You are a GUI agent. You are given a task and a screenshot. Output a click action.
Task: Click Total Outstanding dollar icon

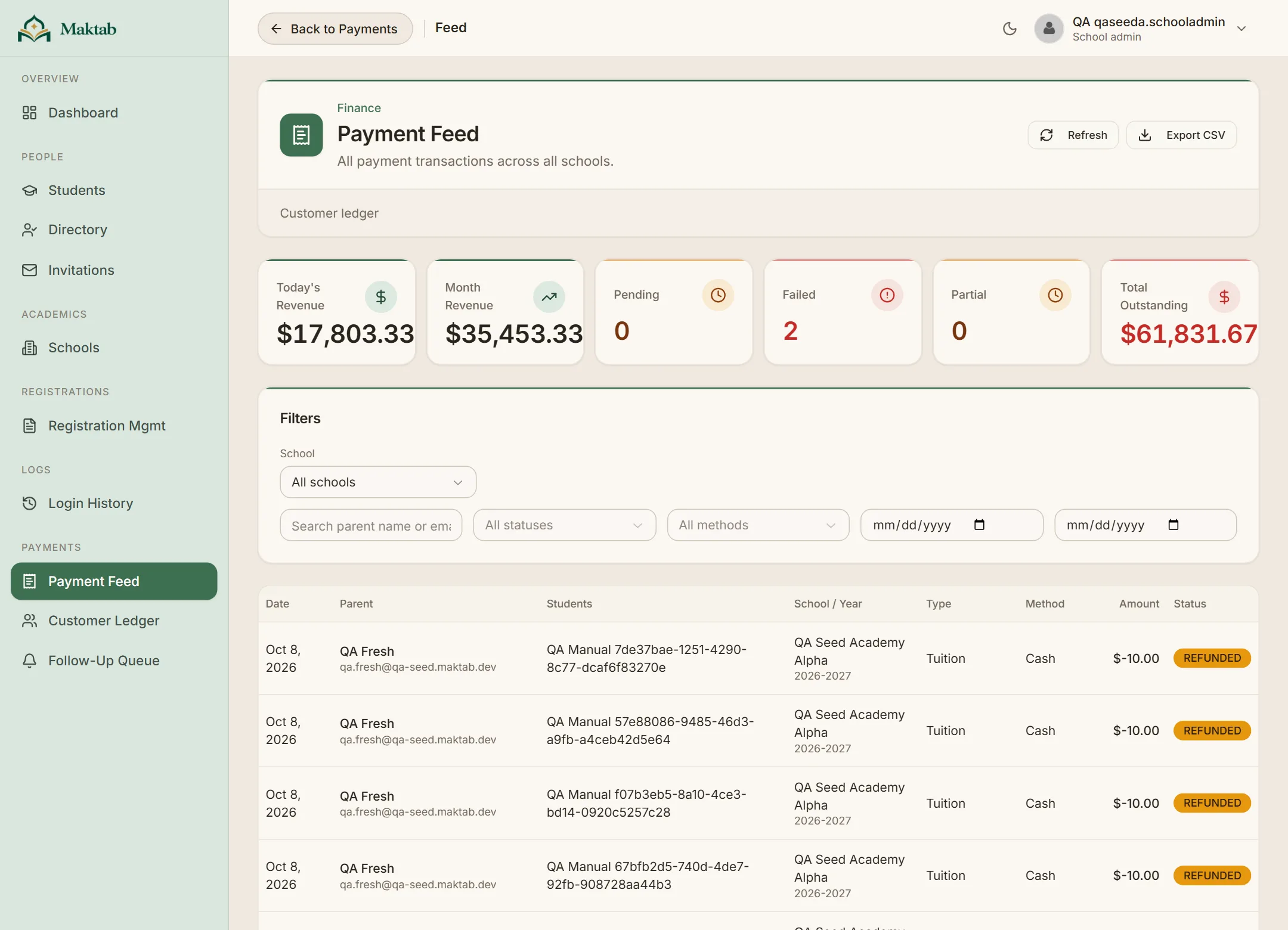tap(1224, 297)
